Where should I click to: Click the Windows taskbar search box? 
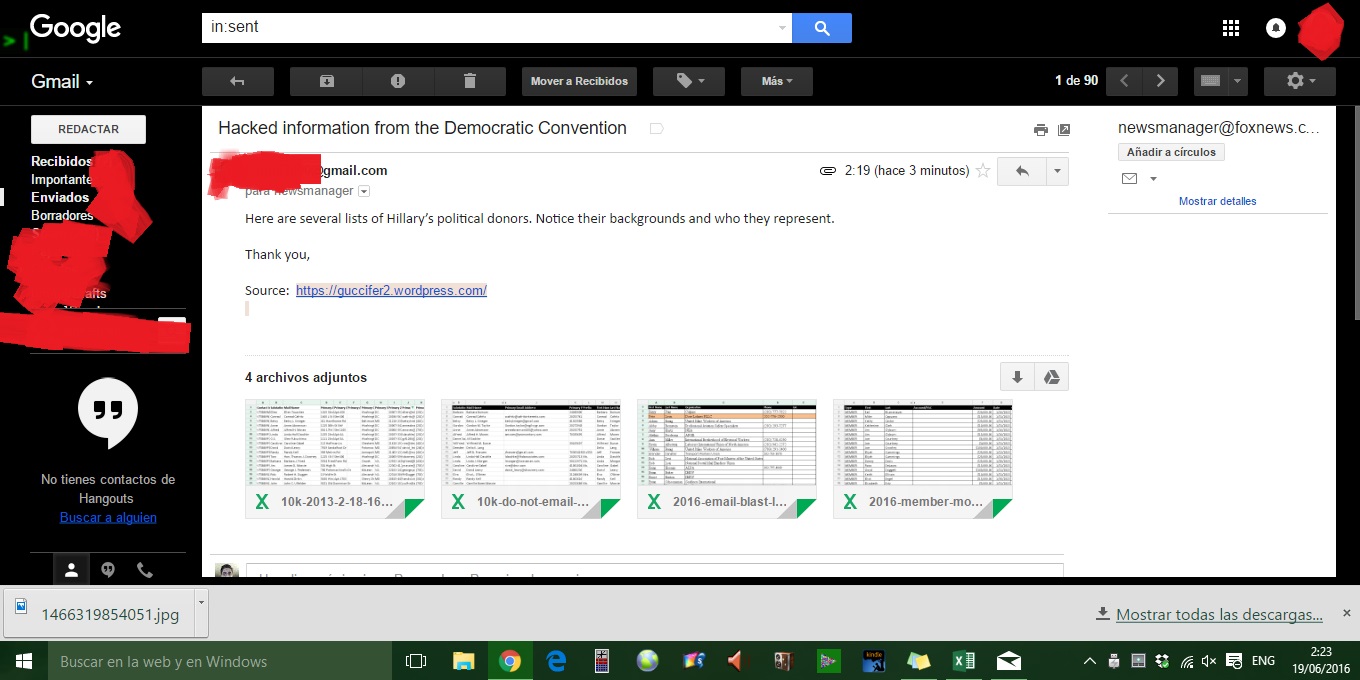pos(220,661)
